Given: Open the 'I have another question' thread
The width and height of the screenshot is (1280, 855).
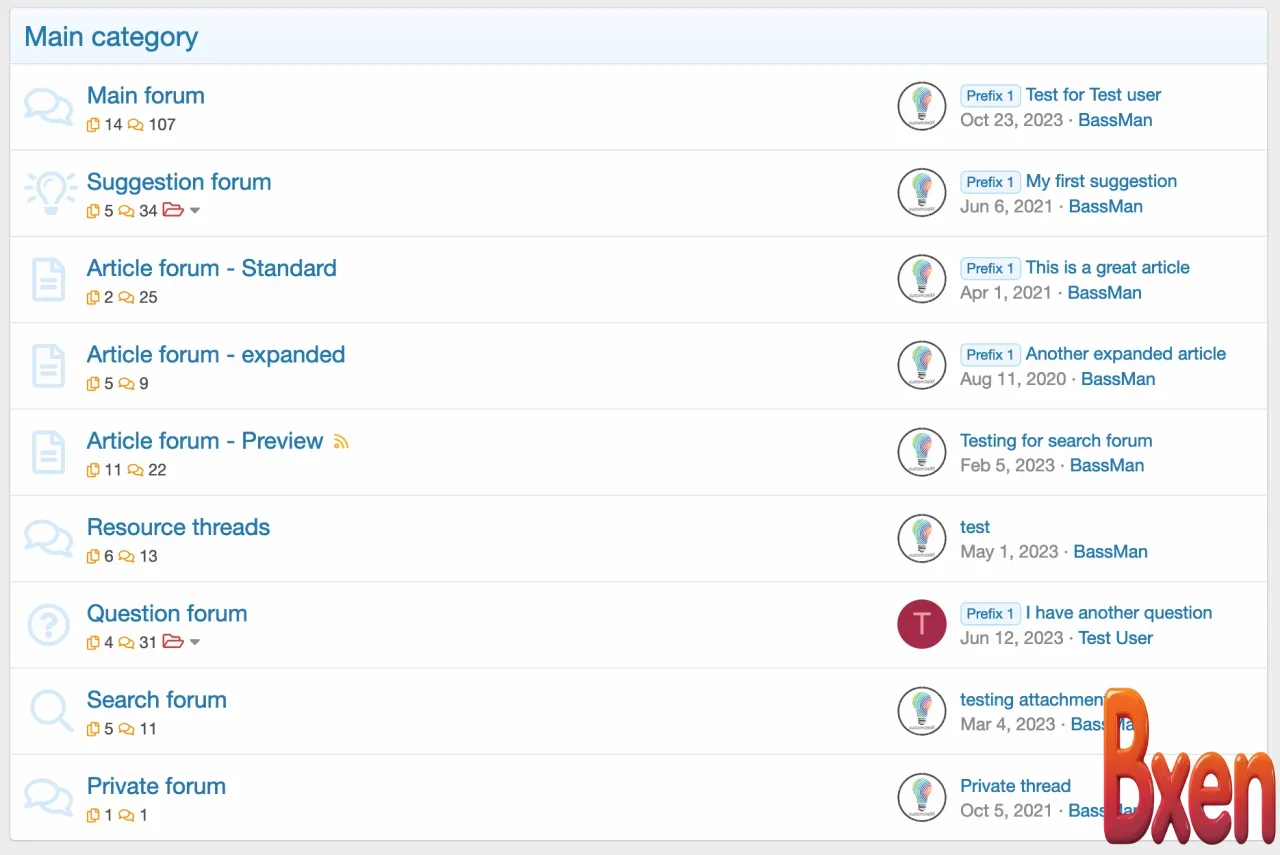Looking at the screenshot, I should point(1118,613).
